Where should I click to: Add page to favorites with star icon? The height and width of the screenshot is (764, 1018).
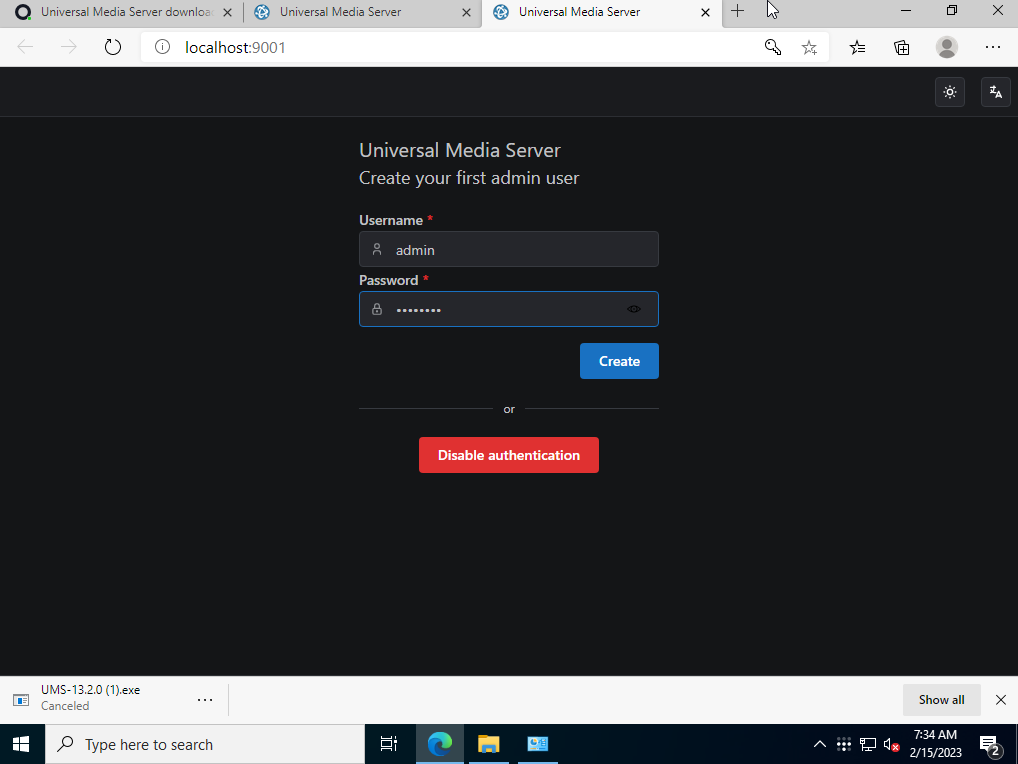(809, 47)
